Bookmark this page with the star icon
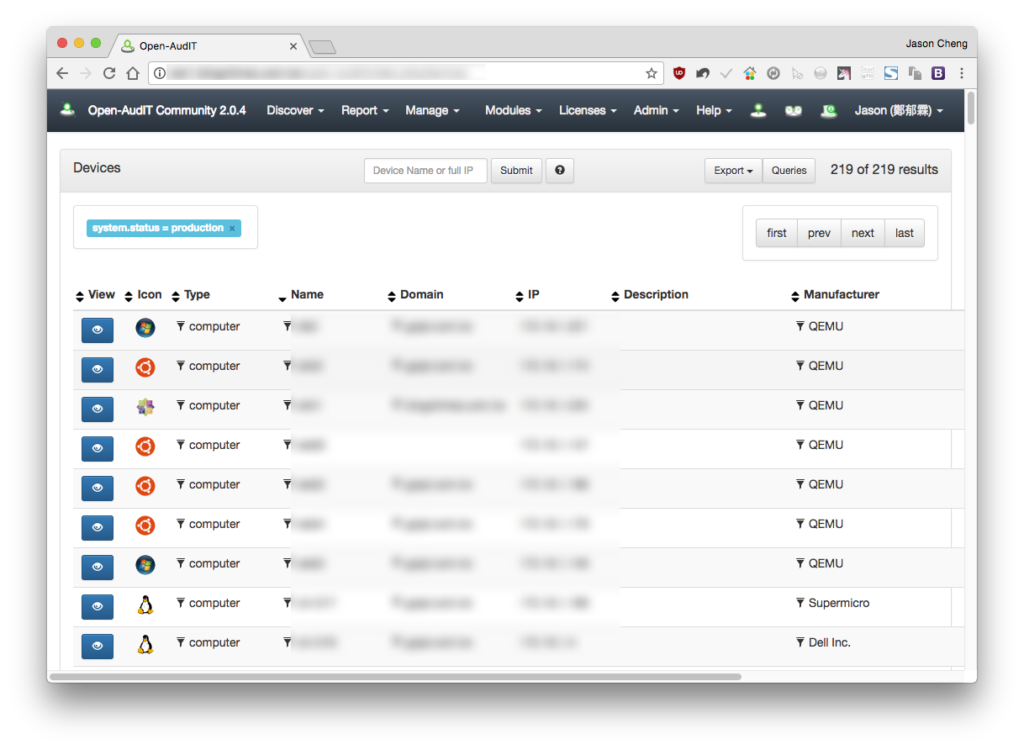1024x750 pixels. coord(651,73)
